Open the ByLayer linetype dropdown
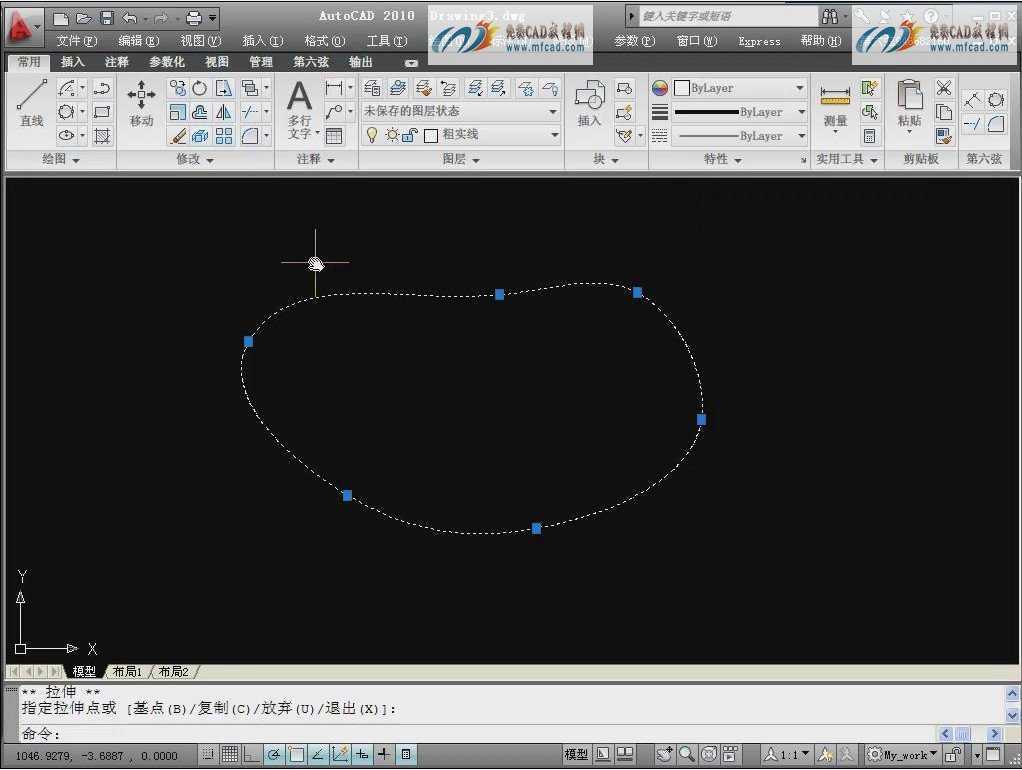This screenshot has width=1022, height=770. [740, 136]
